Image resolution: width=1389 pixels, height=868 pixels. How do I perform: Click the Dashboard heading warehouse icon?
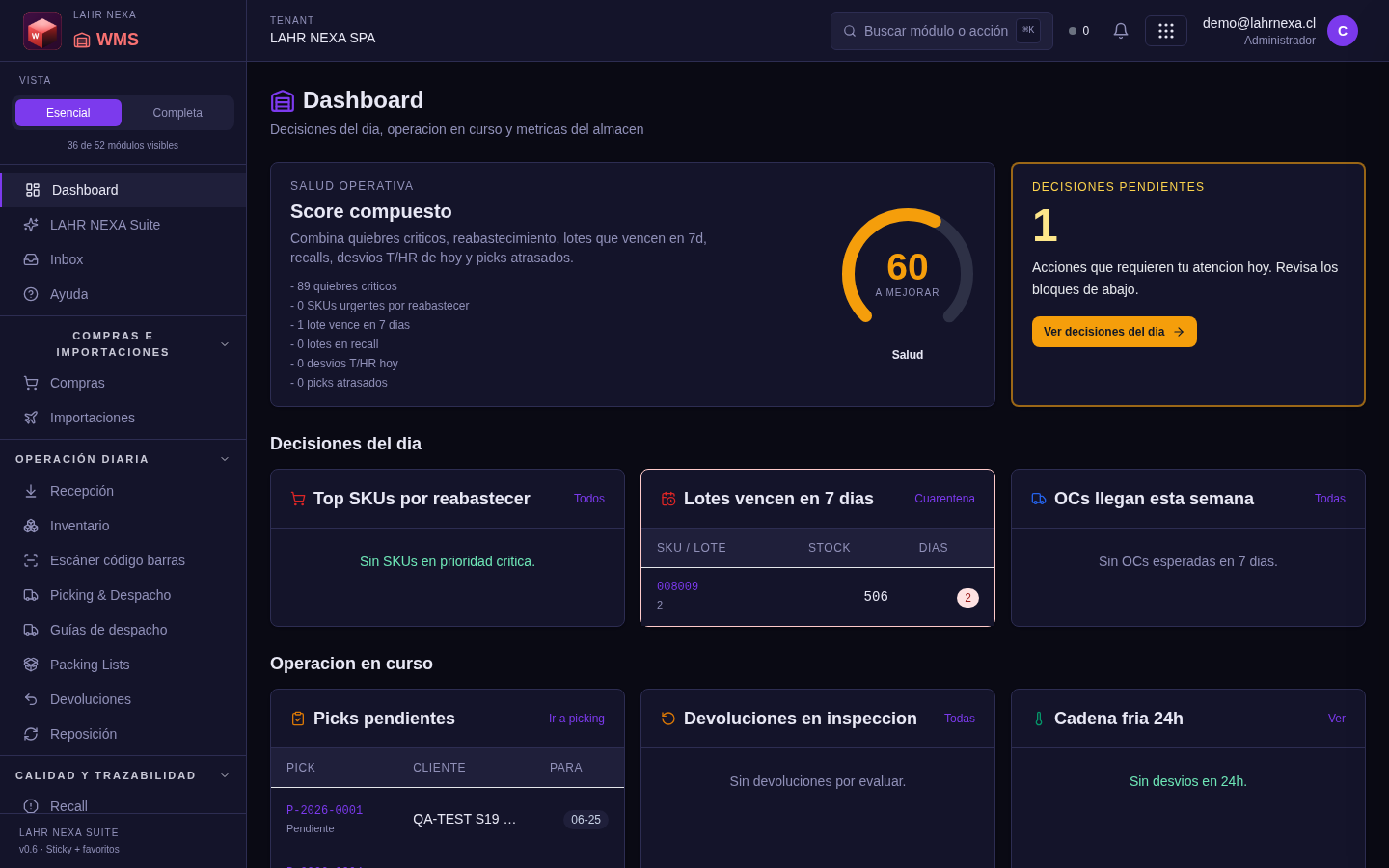(x=283, y=100)
